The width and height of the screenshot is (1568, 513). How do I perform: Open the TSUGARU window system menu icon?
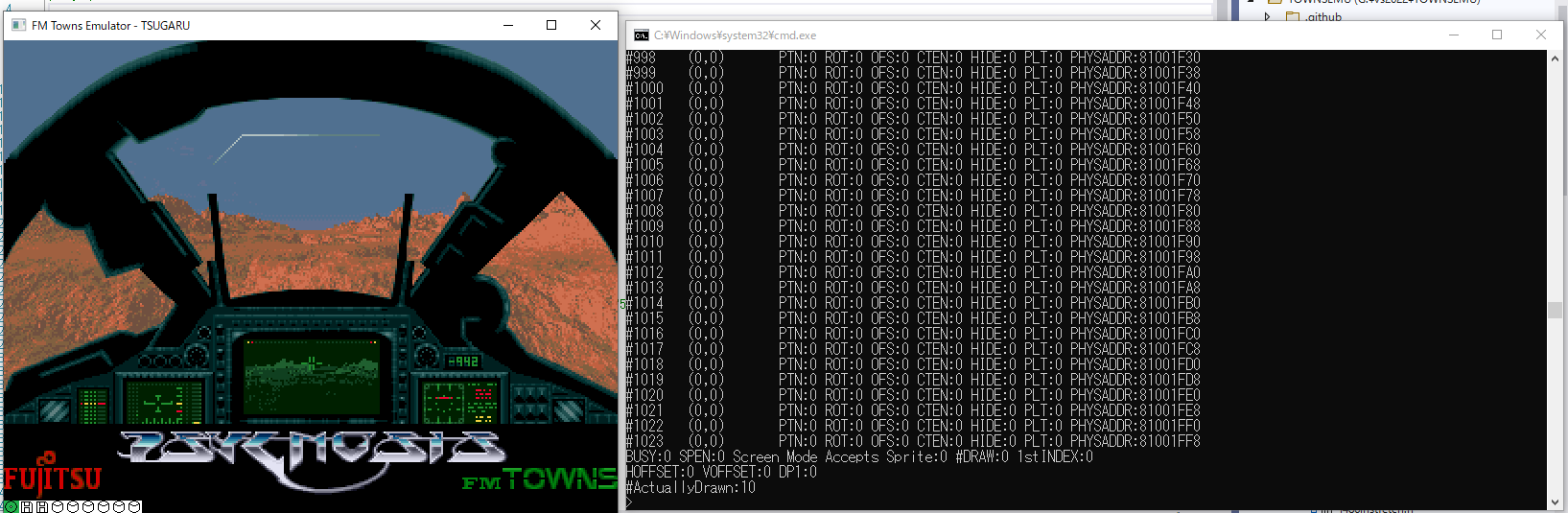point(18,25)
